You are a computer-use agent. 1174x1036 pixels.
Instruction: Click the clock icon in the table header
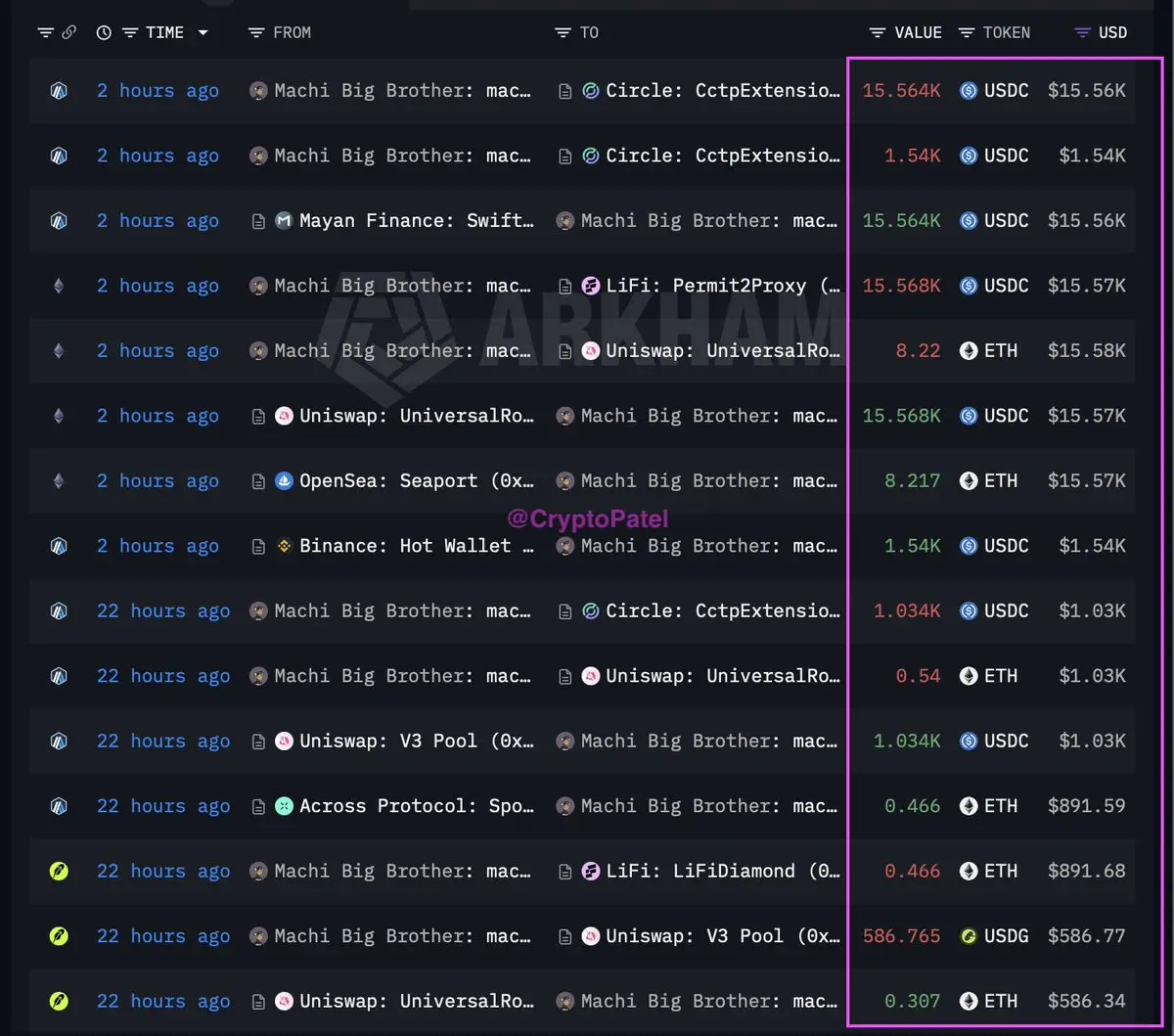(x=104, y=32)
